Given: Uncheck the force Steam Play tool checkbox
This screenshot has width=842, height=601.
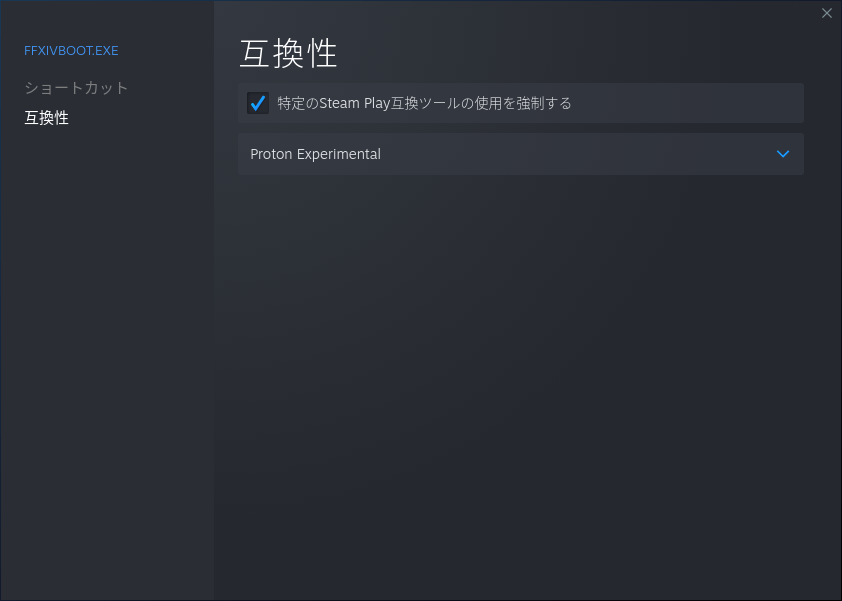Looking at the screenshot, I should point(258,103).
